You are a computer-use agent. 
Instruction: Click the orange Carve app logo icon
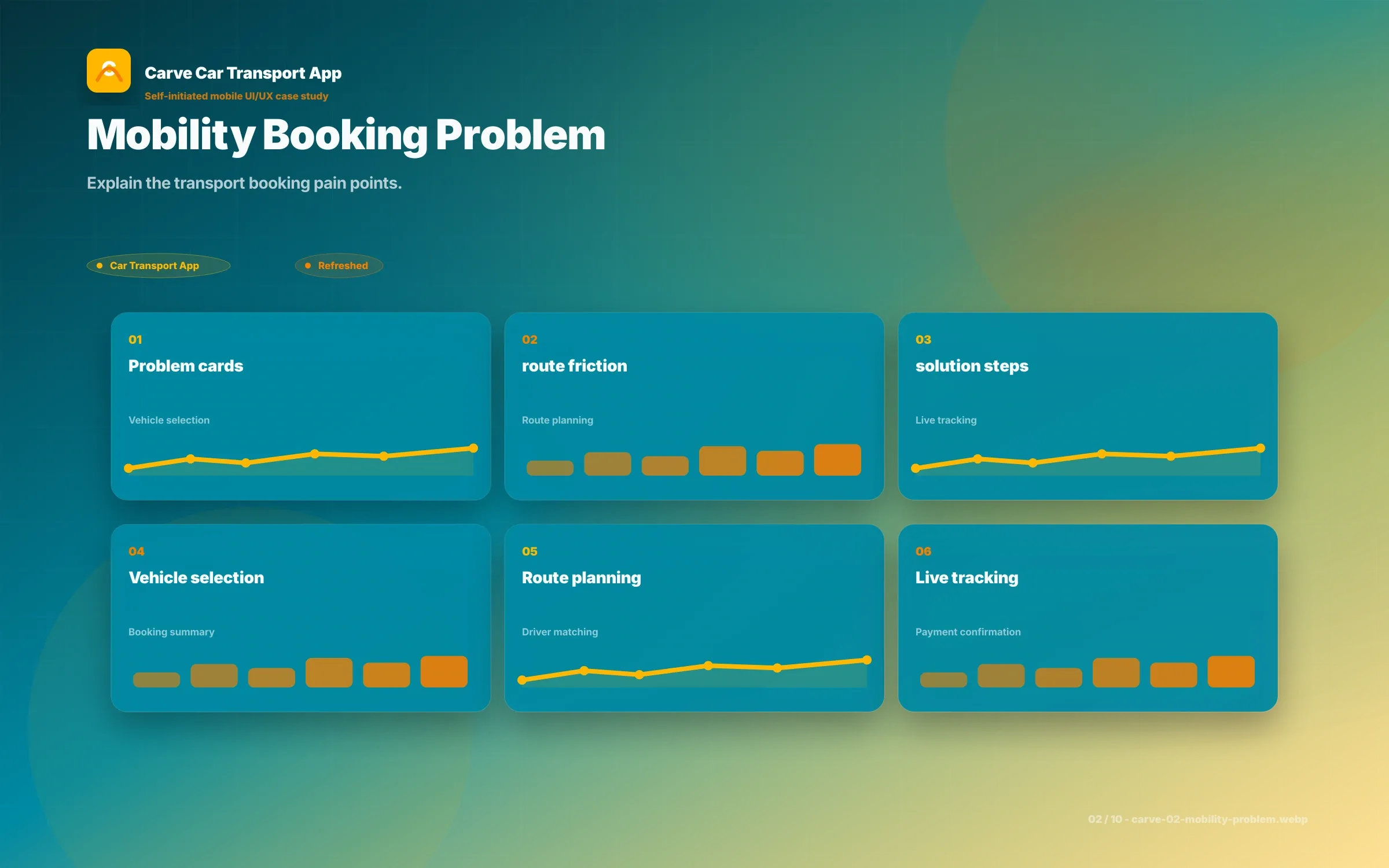click(x=109, y=71)
